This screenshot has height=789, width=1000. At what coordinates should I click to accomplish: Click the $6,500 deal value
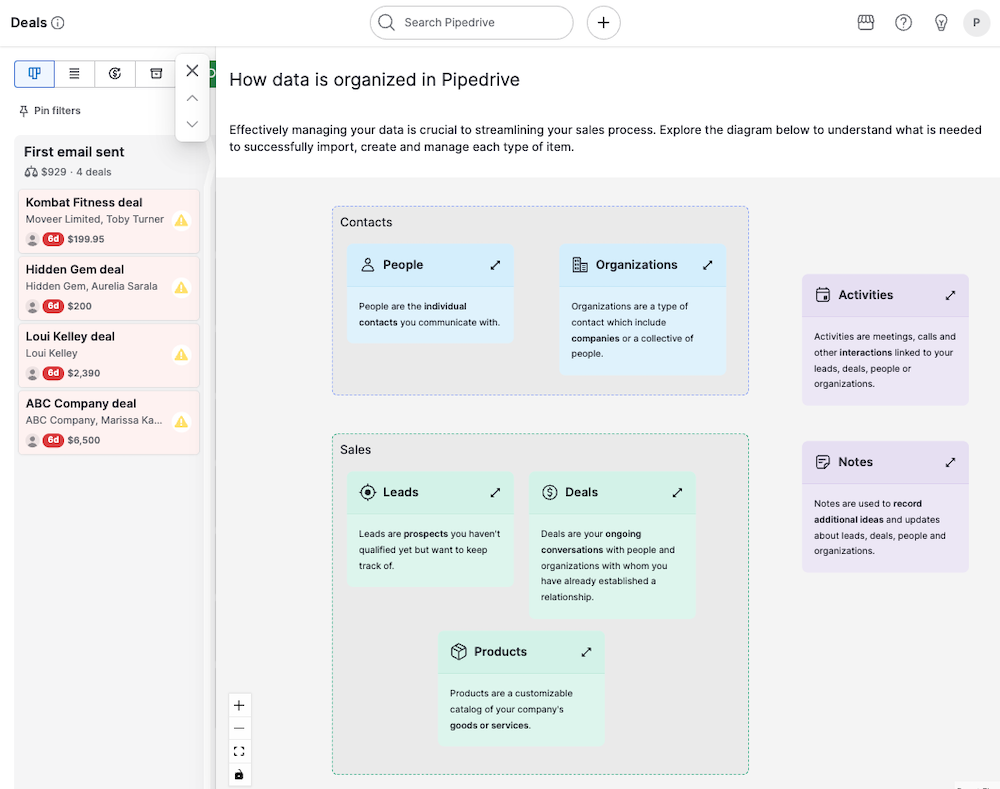(84, 440)
